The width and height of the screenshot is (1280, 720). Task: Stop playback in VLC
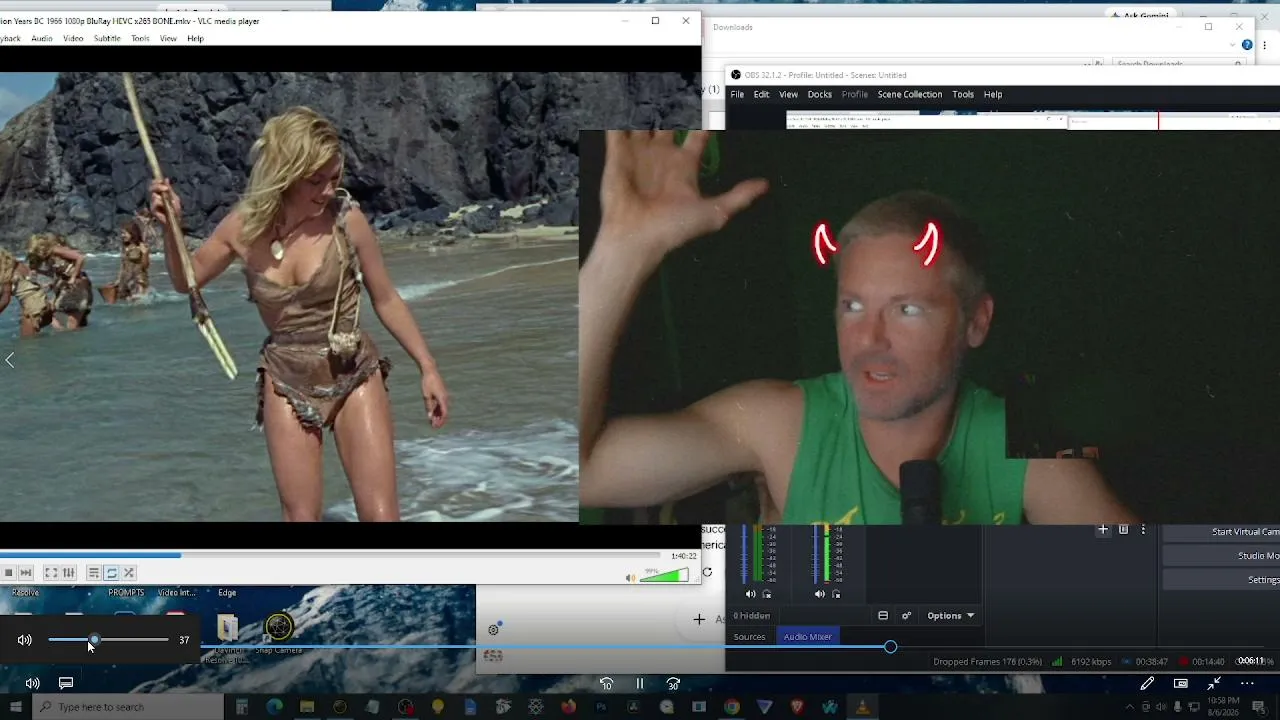[8, 573]
